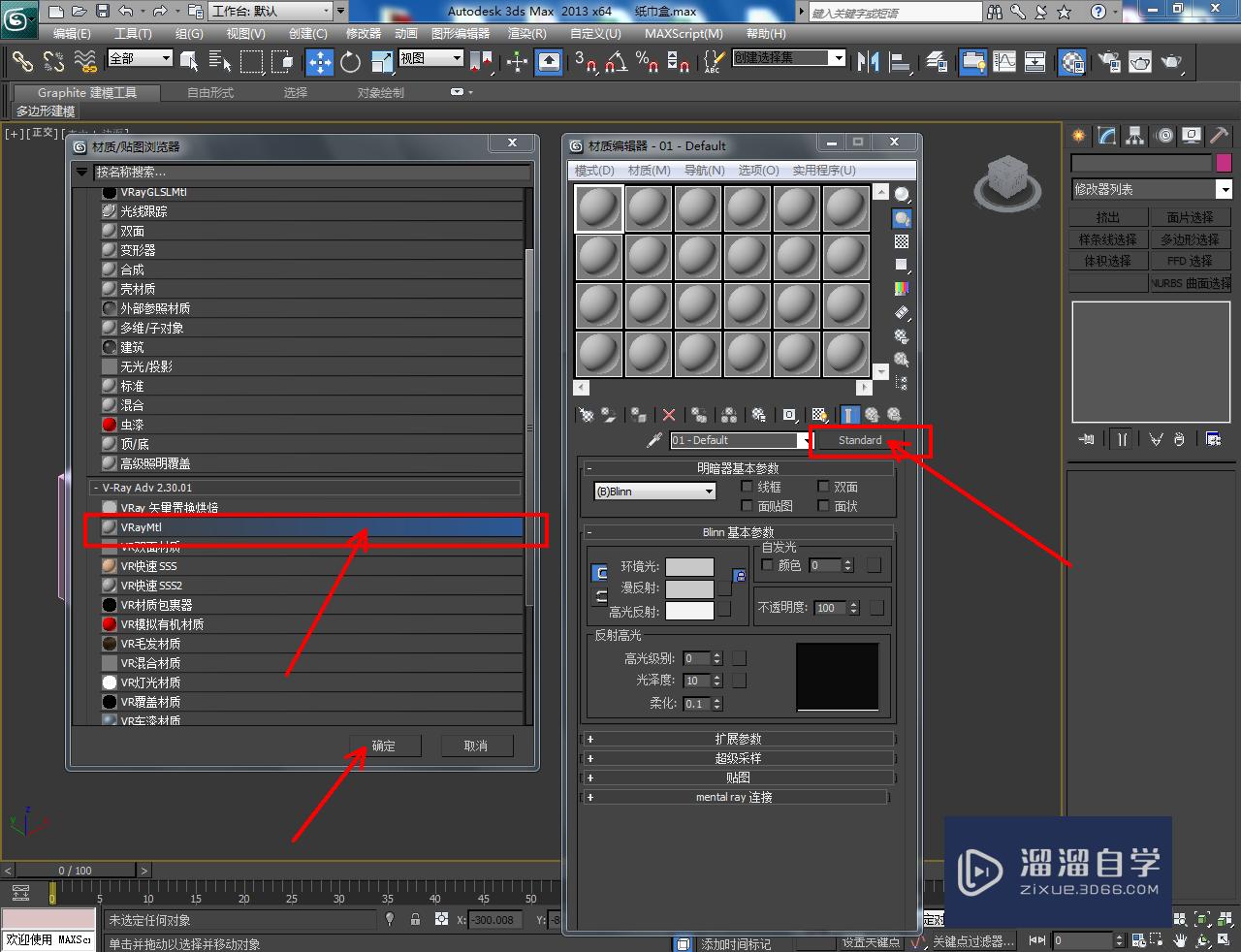Click Video Color Check icon
The height and width of the screenshot is (952, 1241).
tap(902, 289)
